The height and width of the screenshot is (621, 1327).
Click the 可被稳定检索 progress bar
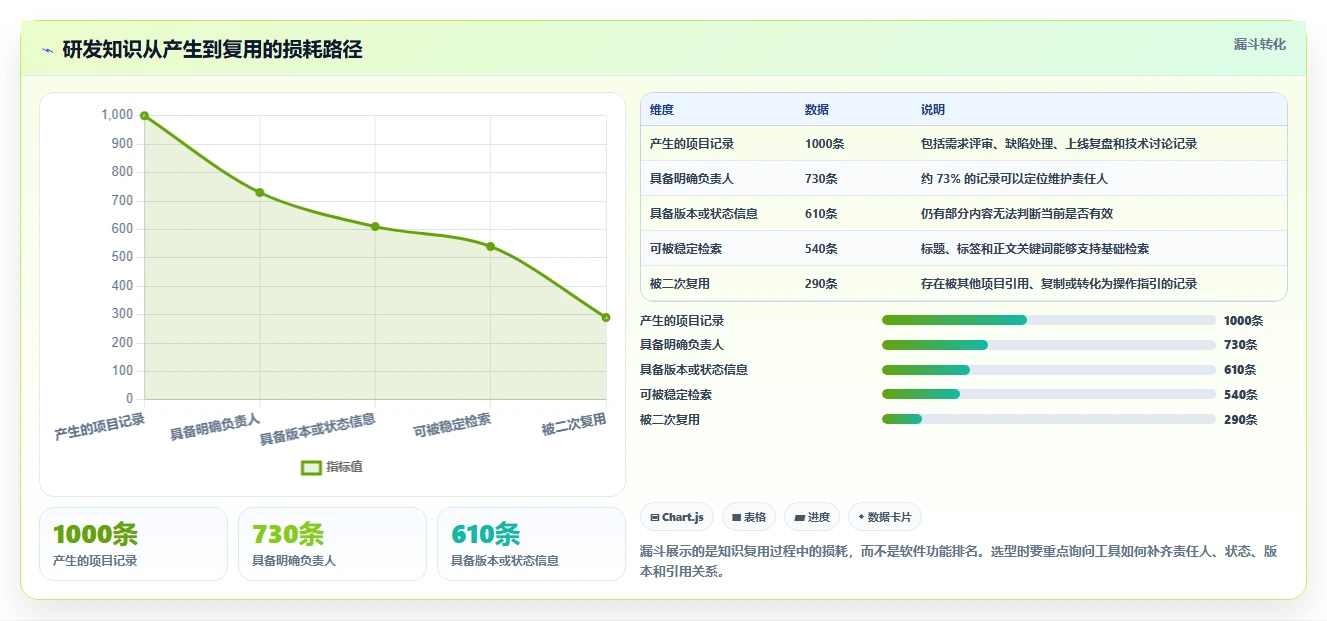pos(1049,395)
